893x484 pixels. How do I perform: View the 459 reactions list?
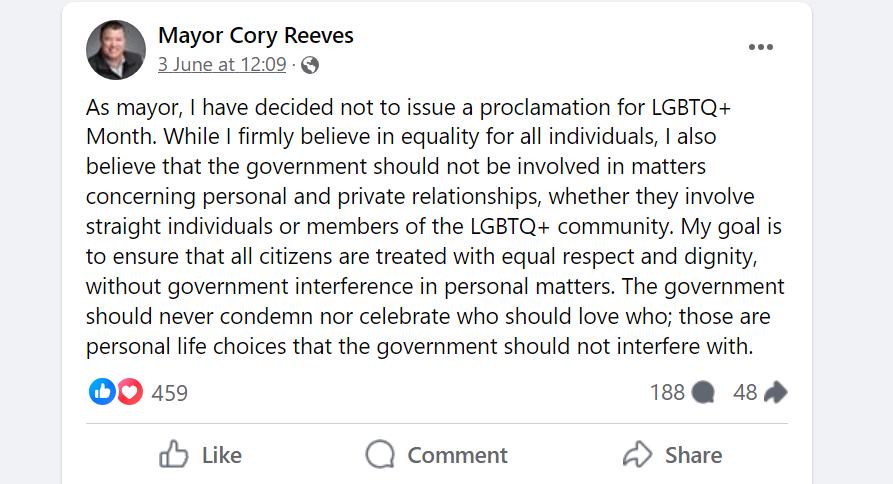tap(169, 393)
